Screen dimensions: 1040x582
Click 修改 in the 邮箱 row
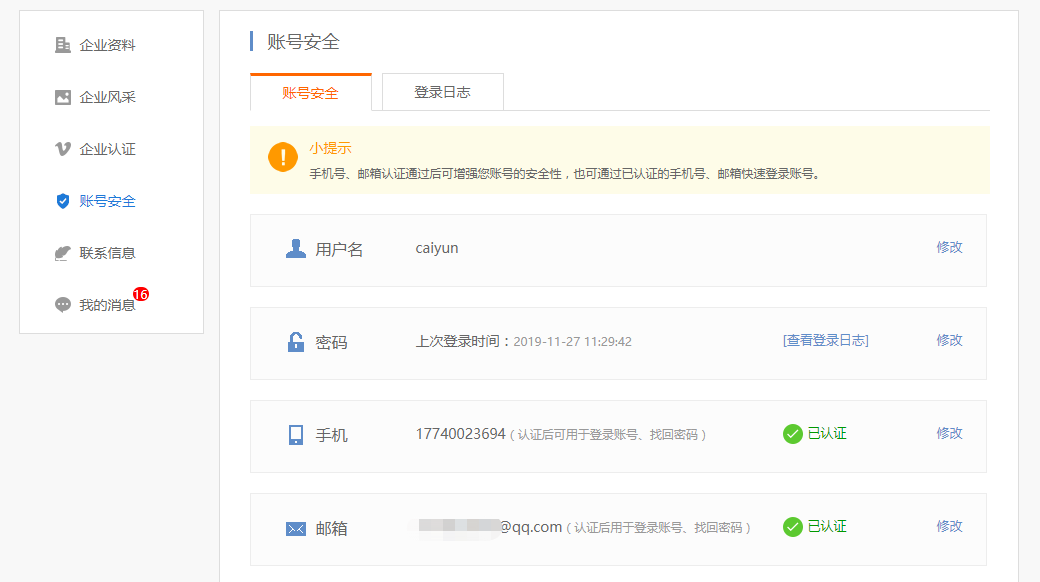949,526
